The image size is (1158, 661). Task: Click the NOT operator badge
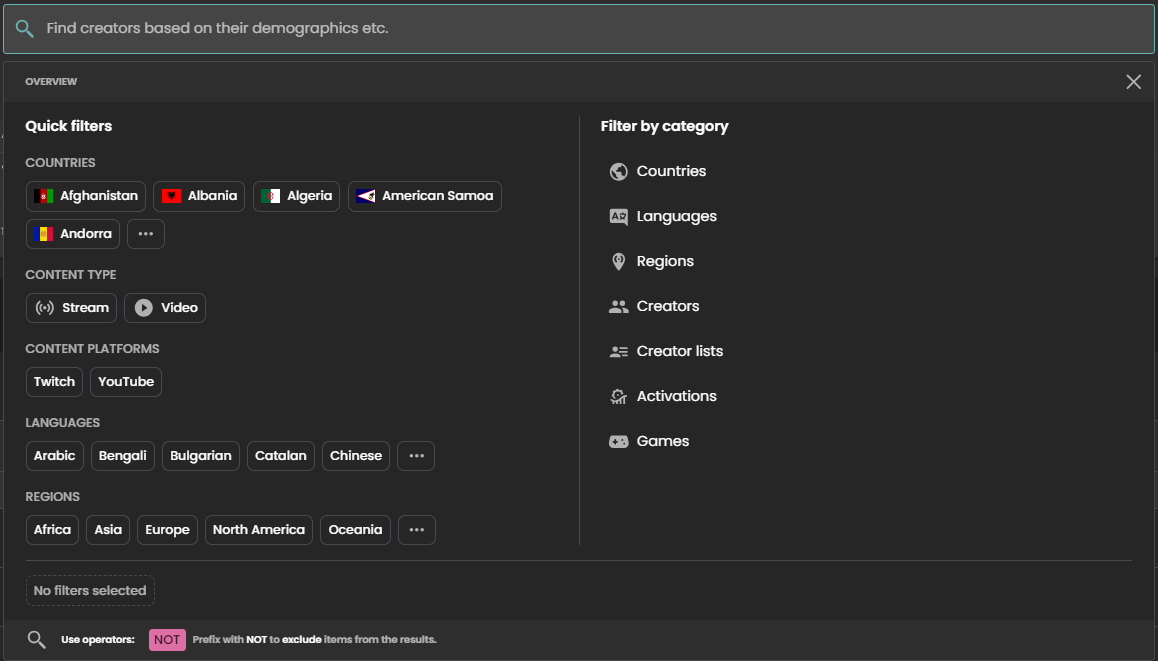[x=167, y=640]
